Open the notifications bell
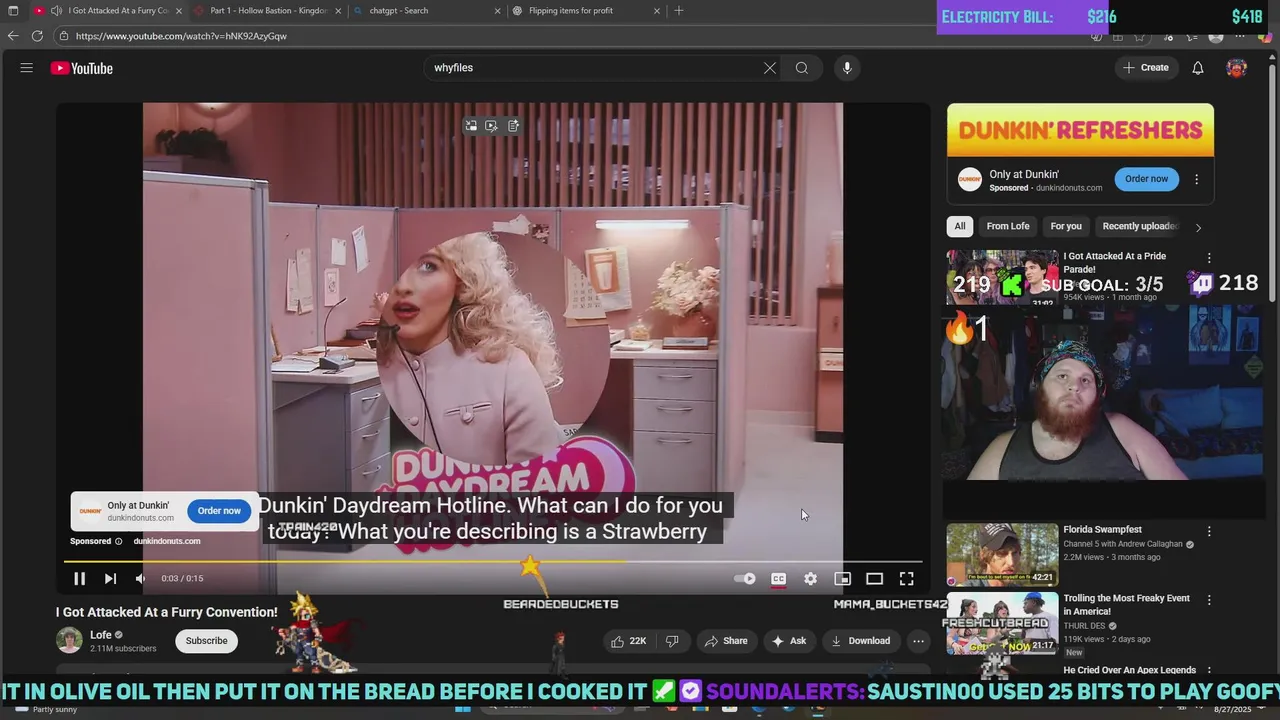The image size is (1280, 720). coord(1198,68)
